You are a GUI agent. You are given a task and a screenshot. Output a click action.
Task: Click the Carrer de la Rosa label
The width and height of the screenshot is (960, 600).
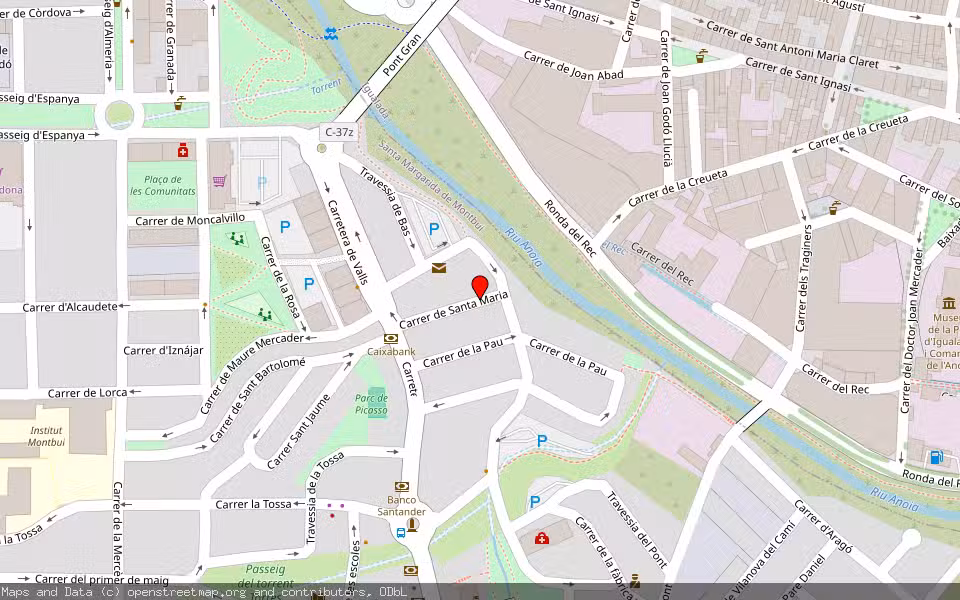(280, 277)
